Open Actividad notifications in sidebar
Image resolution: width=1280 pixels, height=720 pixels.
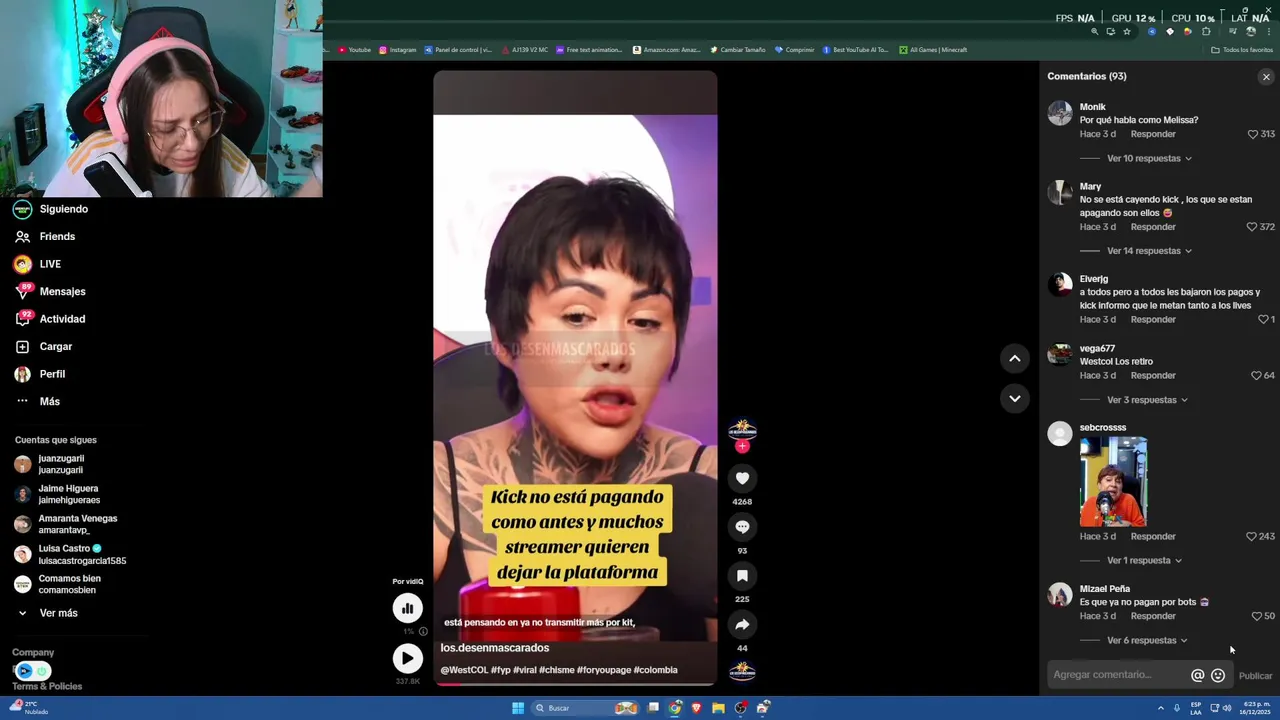[x=62, y=319]
